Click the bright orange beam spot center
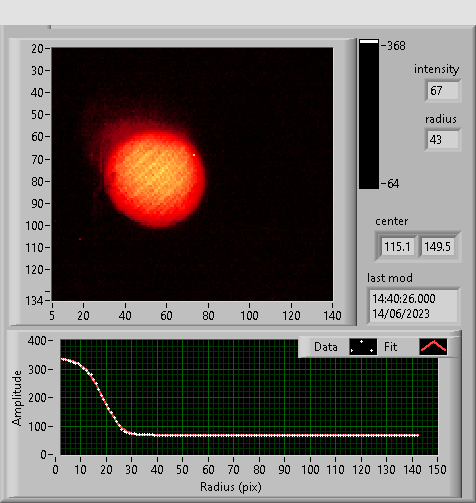Screen dimensions: 476x503 154,177
